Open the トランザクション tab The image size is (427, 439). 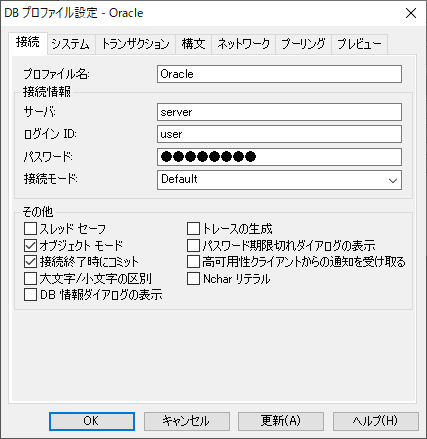(x=135, y=44)
